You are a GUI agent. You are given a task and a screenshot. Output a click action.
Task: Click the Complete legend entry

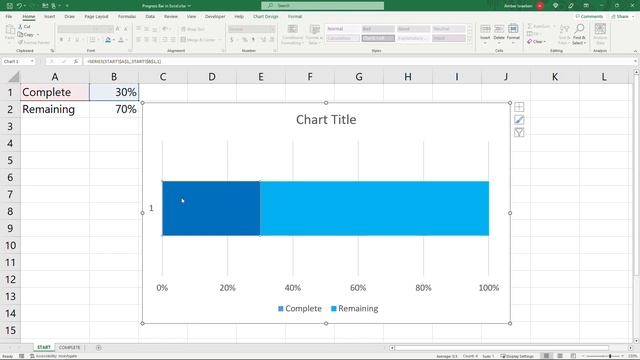(x=300, y=309)
